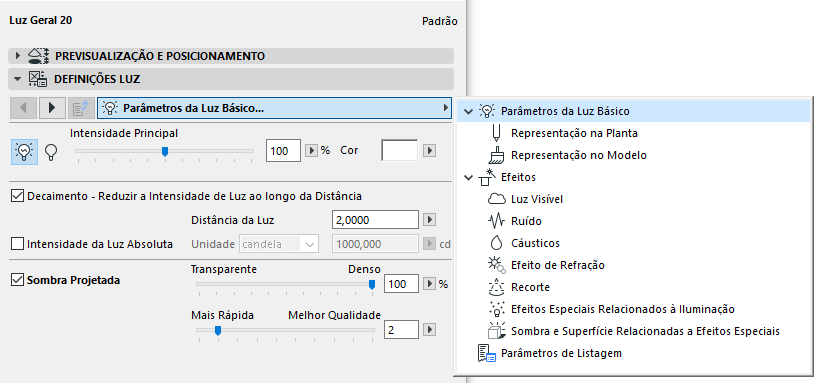This screenshot has height=383, width=819.
Task: Click the Efeitos Especiais Iluminação icon
Action: 496,309
